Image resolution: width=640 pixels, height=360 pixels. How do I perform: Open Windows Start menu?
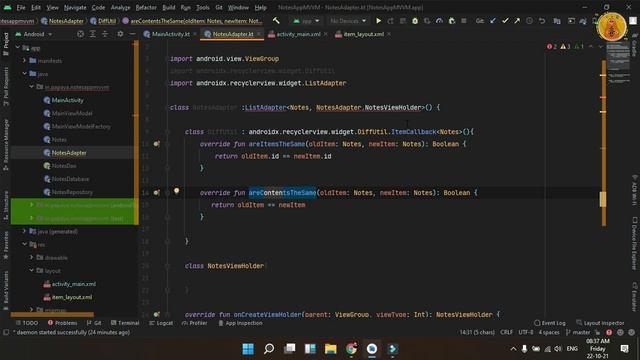tap(248, 349)
